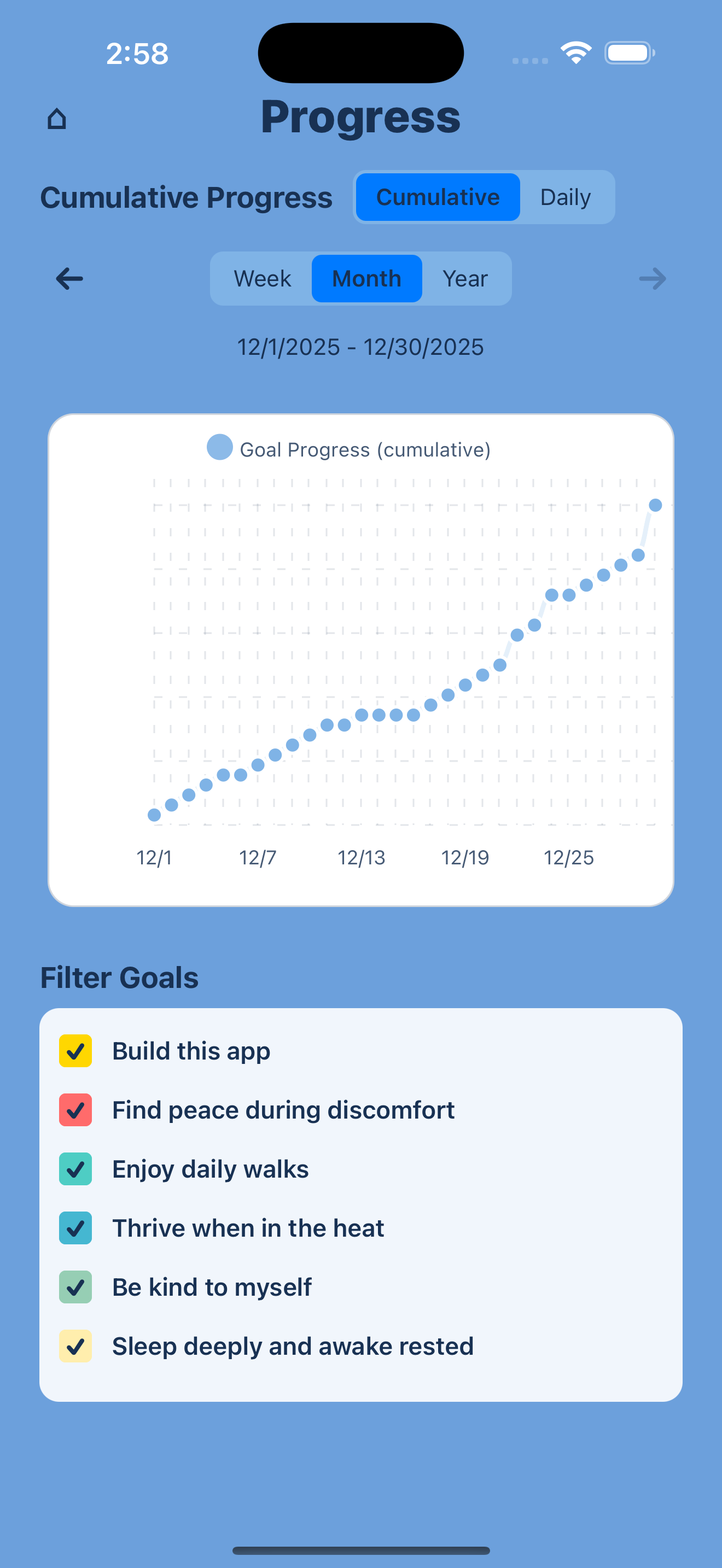Click the Cumulative Progress heading
Screen dimensions: 722x1568
coord(185,197)
